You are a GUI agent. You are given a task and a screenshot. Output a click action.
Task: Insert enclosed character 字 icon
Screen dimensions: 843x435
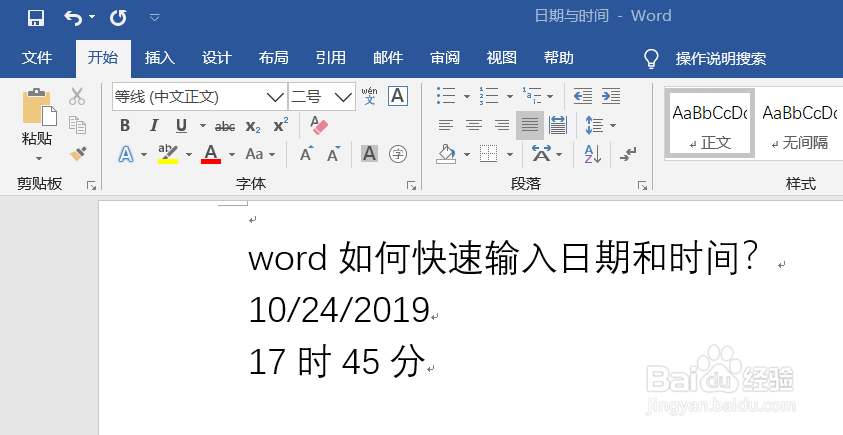coord(398,154)
